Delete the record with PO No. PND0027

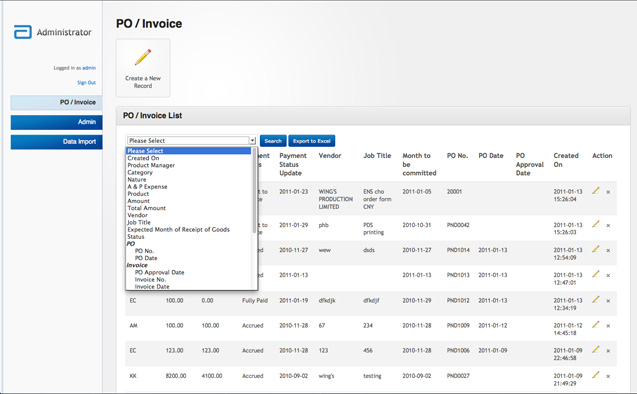coord(608,377)
